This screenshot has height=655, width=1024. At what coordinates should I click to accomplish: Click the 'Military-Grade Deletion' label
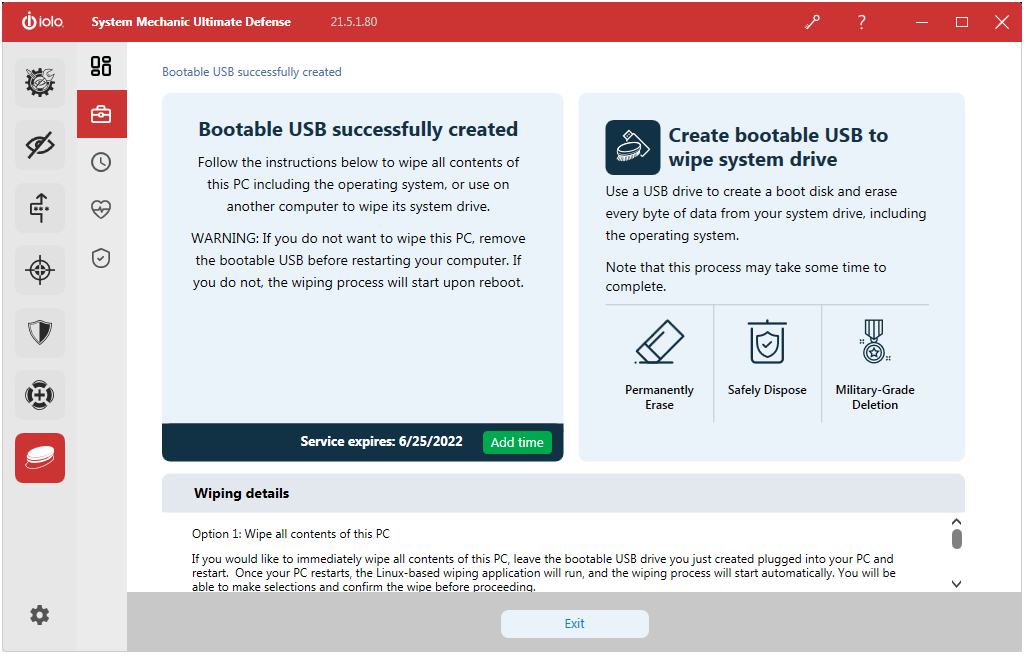click(x=874, y=397)
